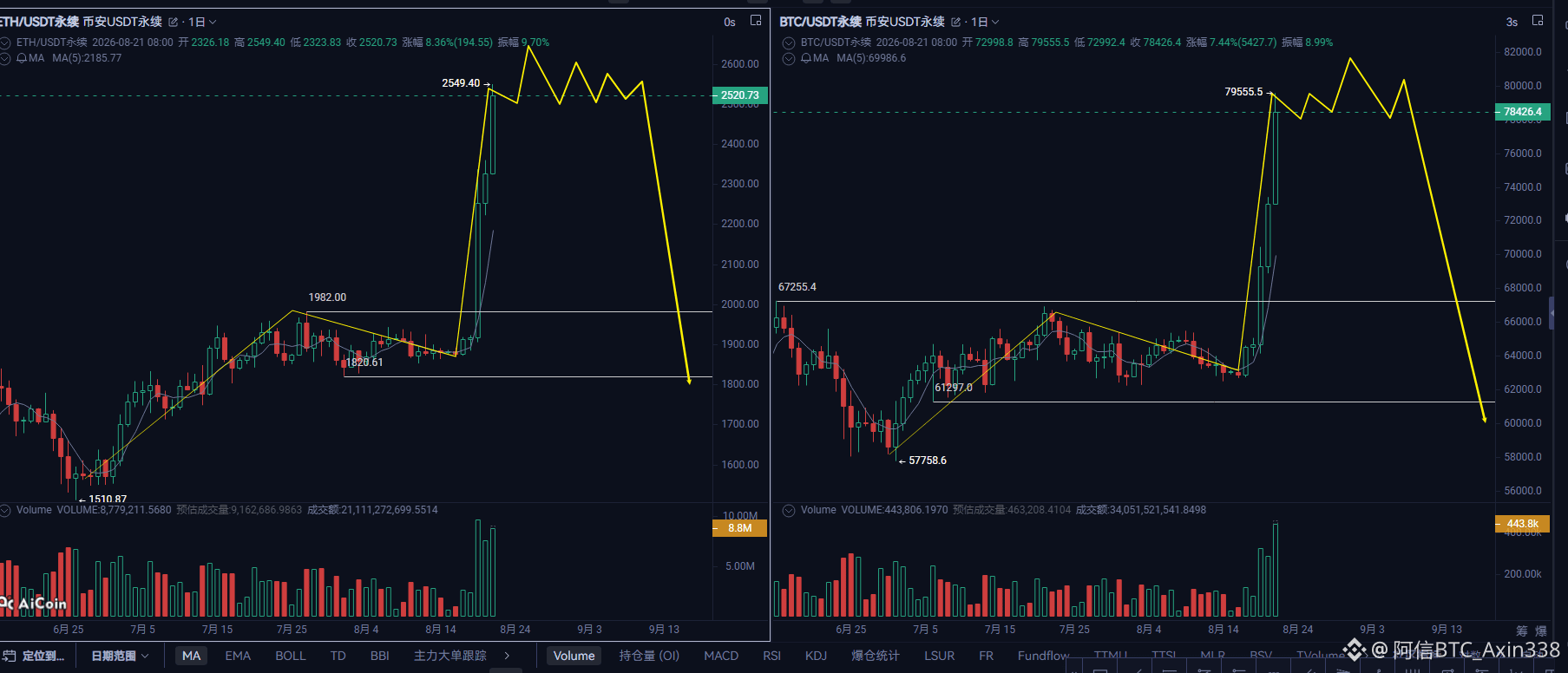
Task: Click the 定位到 locate button
Action: 35,656
